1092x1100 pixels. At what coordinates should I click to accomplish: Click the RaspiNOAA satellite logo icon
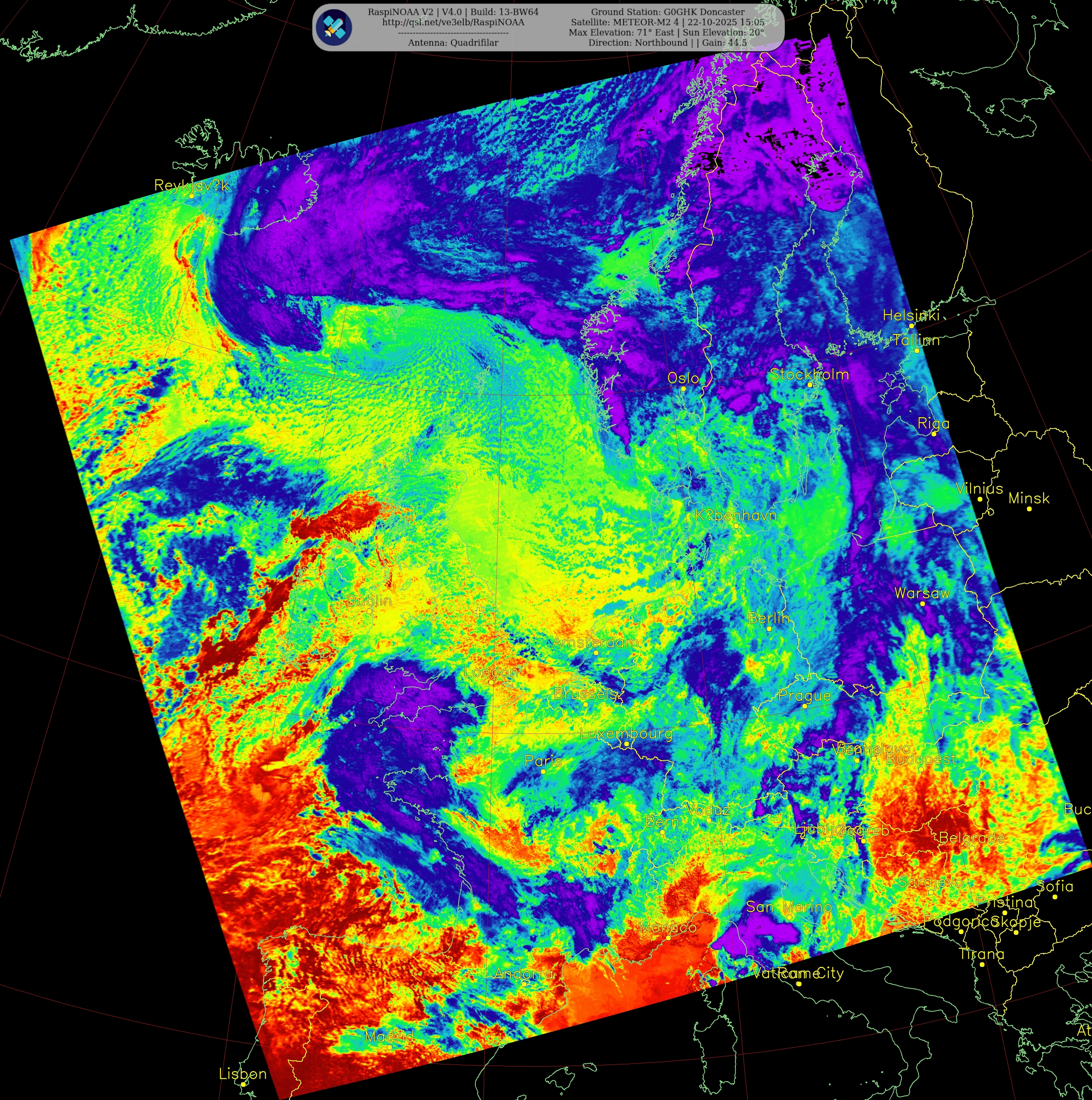coord(334,27)
